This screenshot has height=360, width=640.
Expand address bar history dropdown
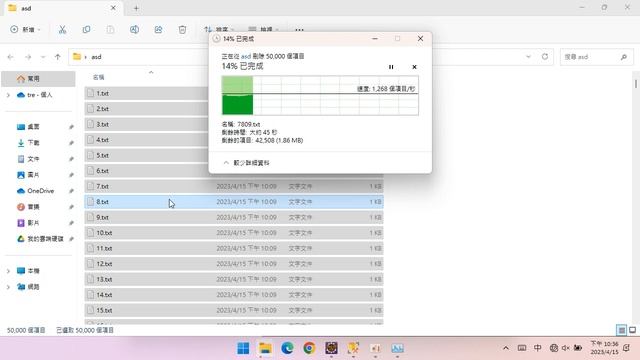click(x=529, y=57)
